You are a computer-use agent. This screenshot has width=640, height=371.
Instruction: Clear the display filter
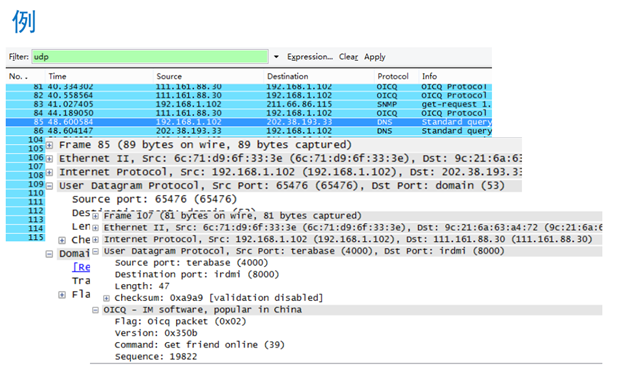348,57
